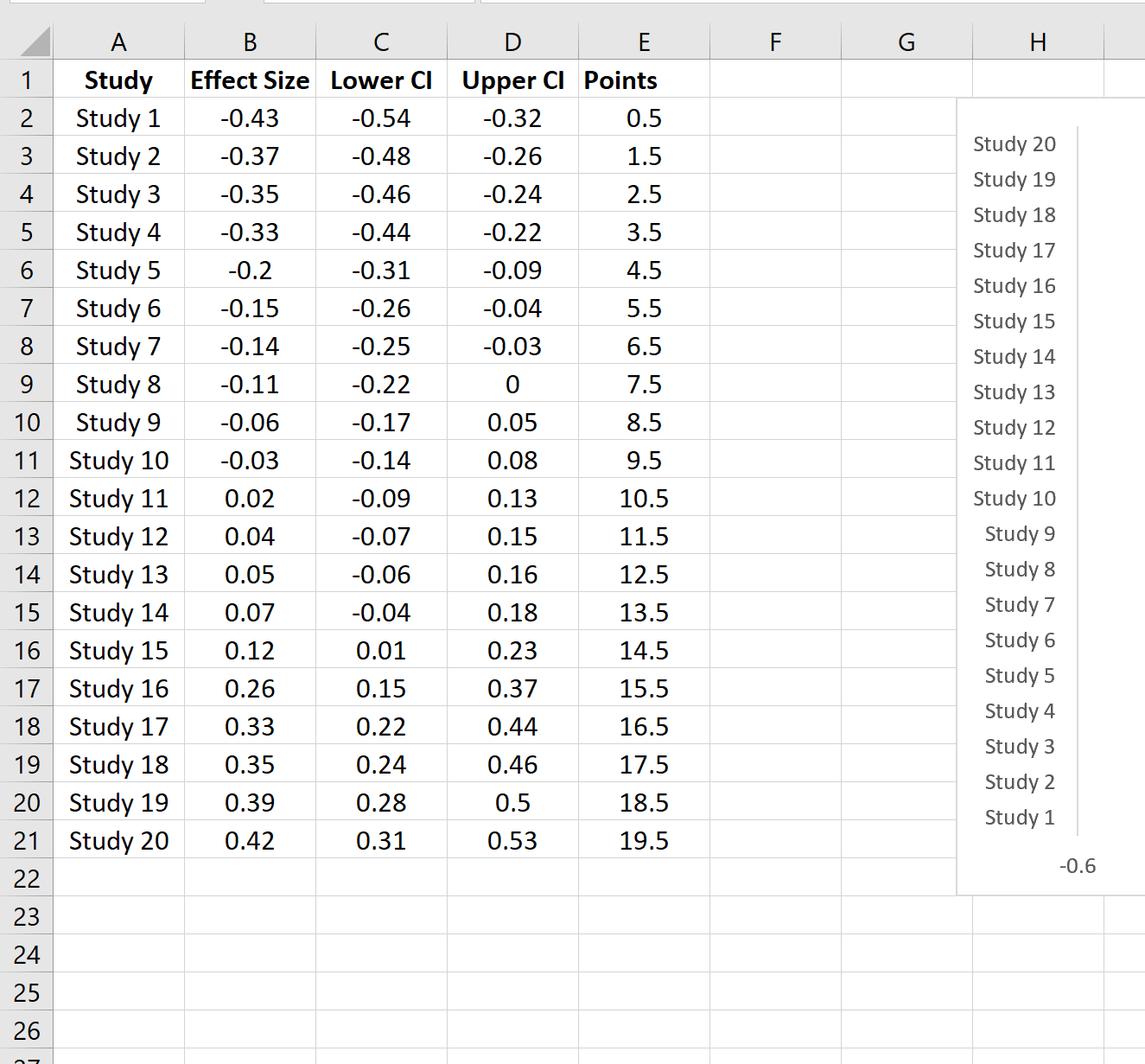Select the Points value 19.5

click(x=644, y=839)
